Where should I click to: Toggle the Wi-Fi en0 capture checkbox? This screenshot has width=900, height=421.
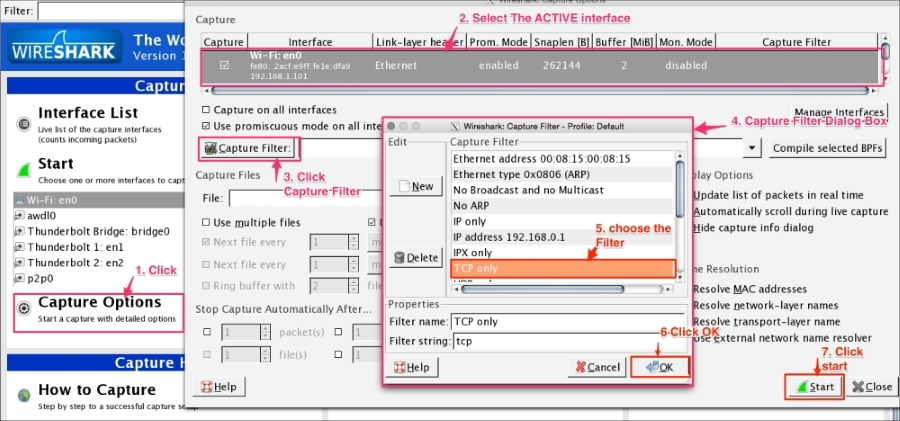click(224, 65)
